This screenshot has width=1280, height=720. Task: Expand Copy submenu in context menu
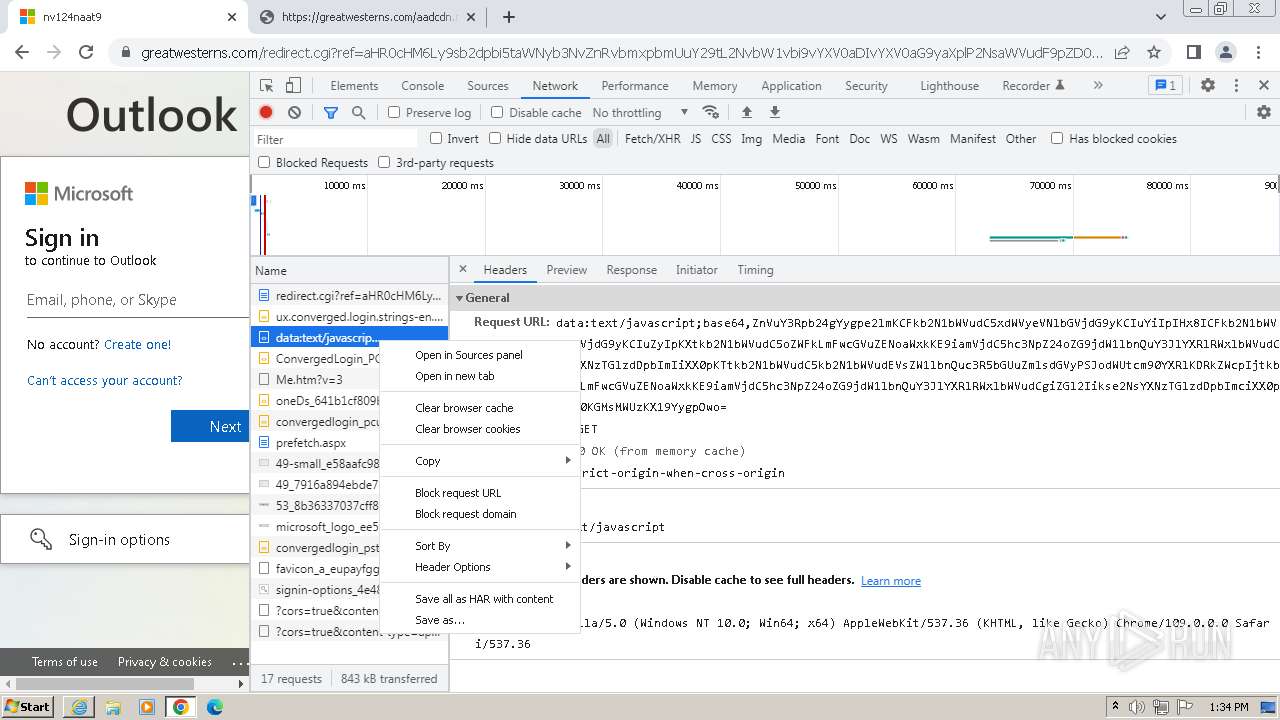[x=478, y=461]
